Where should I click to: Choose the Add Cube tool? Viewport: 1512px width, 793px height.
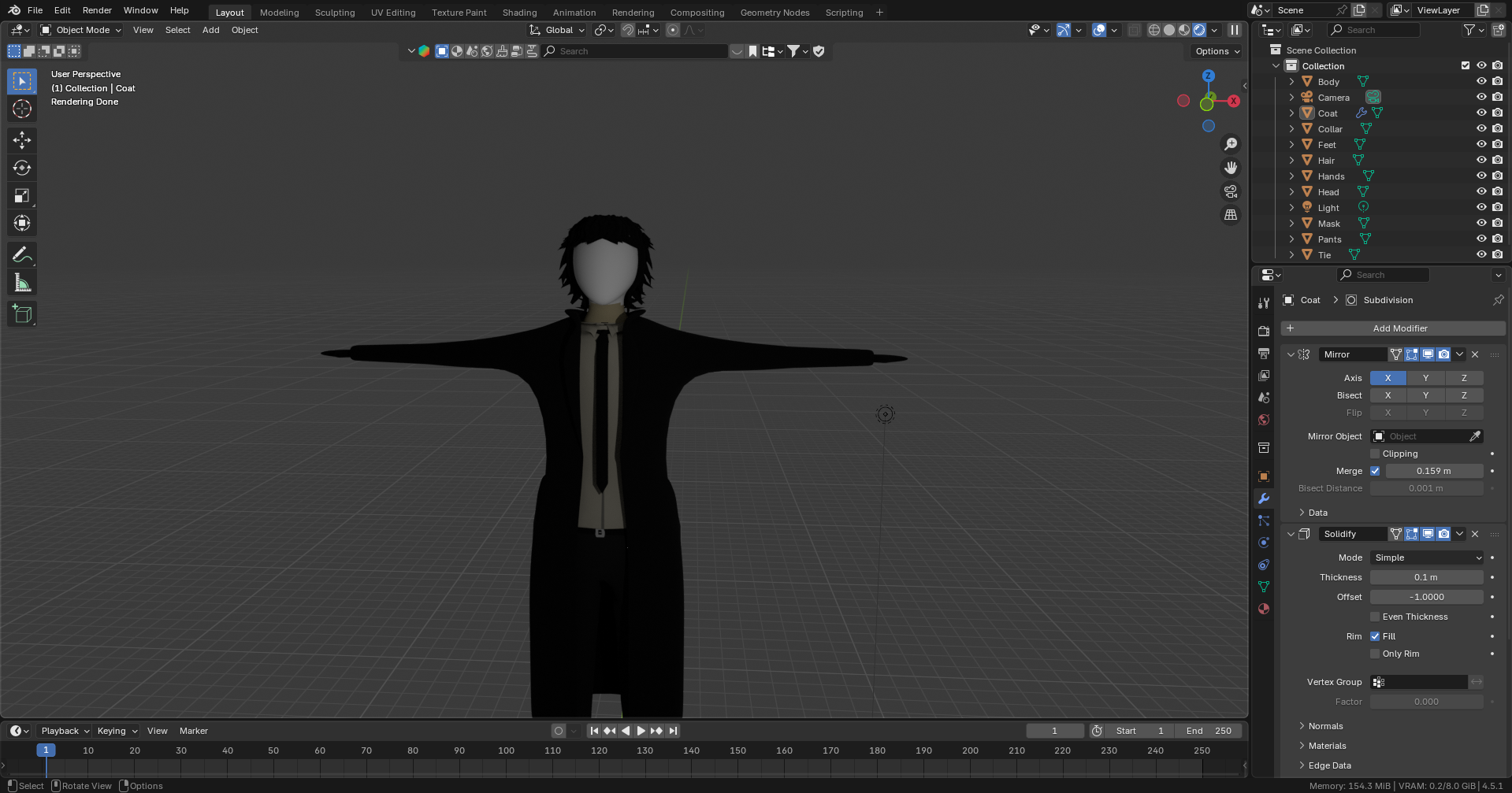[x=22, y=313]
